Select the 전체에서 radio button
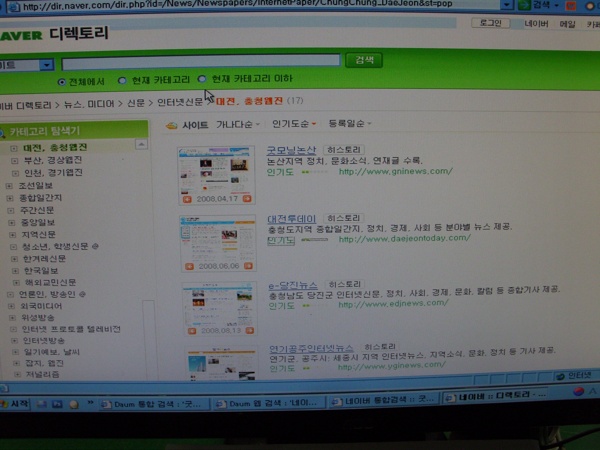 62,82
